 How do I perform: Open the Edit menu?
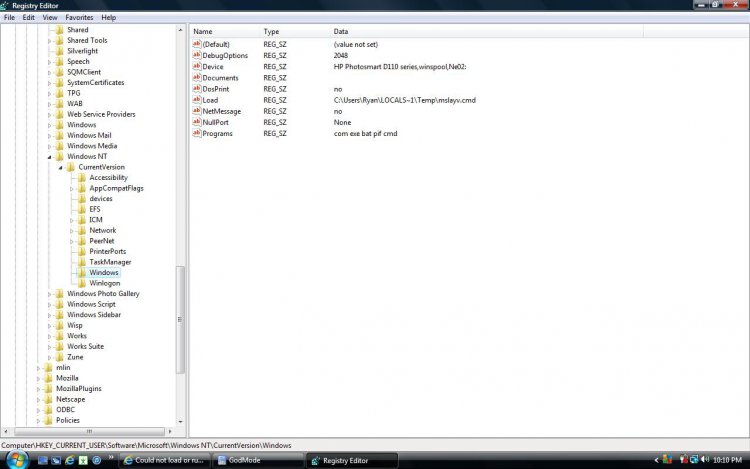pyautogui.click(x=29, y=17)
